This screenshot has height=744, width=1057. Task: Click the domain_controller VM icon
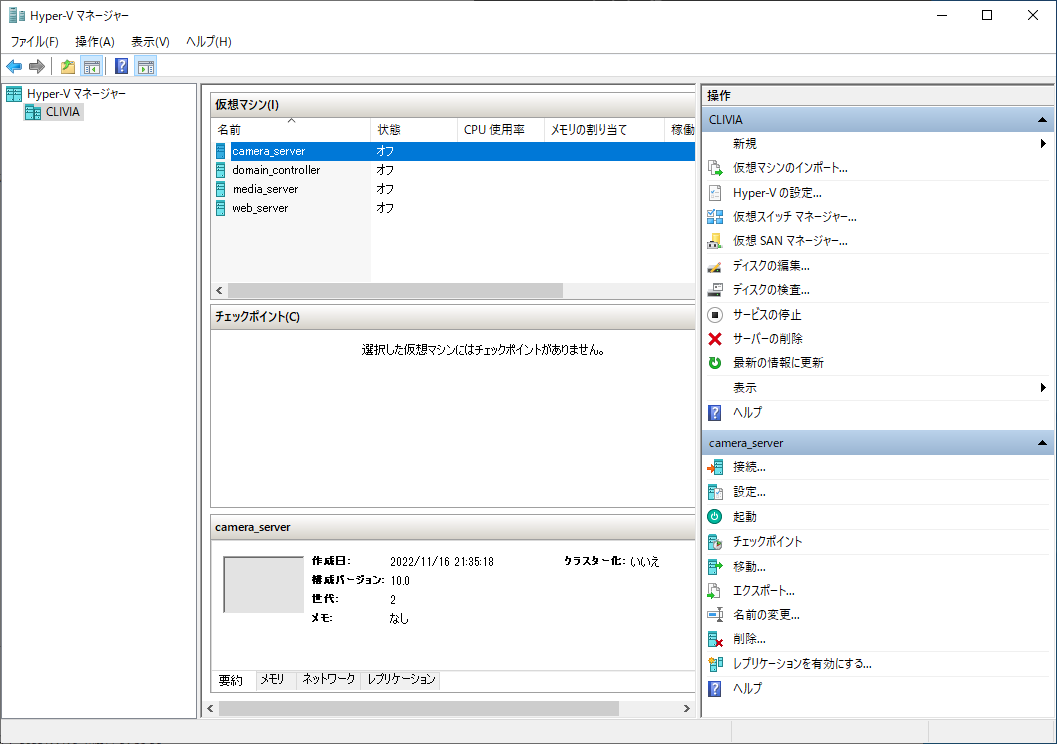pos(220,170)
